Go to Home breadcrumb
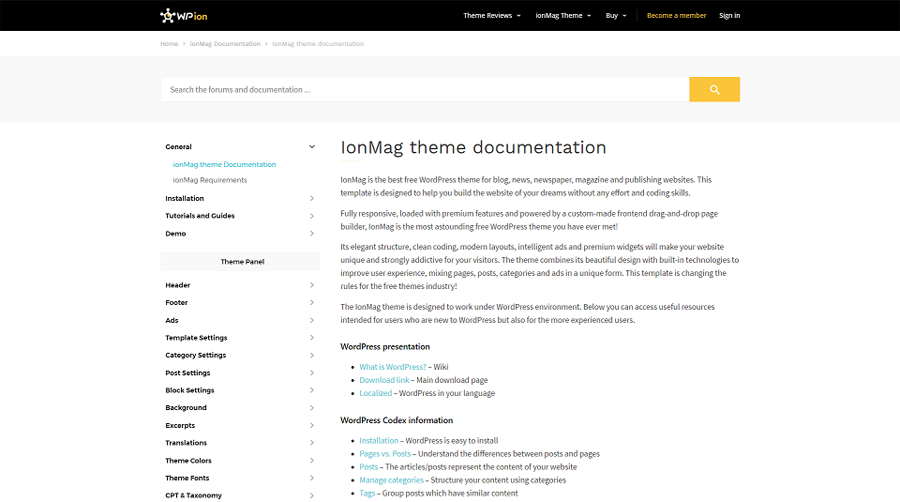The width and height of the screenshot is (900, 502). tap(169, 44)
